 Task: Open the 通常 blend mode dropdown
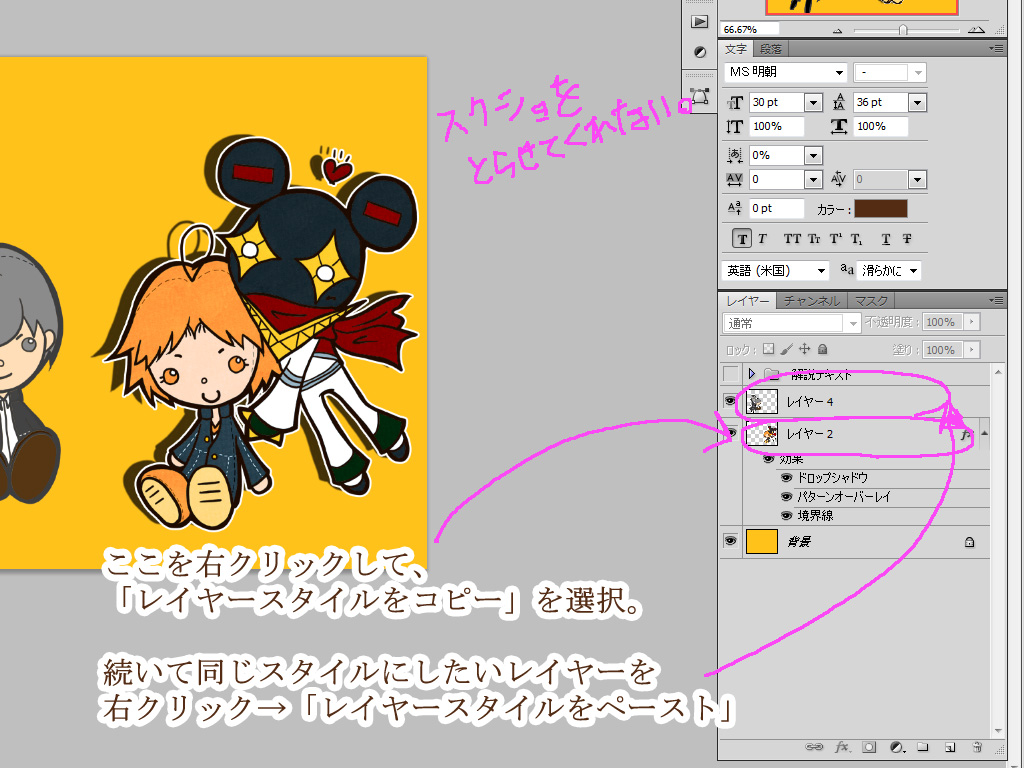pos(791,323)
